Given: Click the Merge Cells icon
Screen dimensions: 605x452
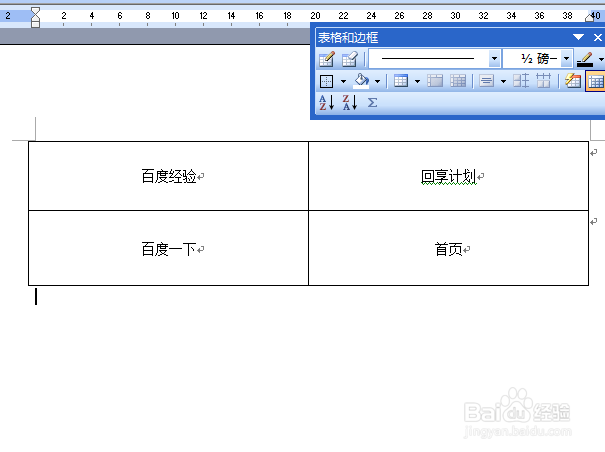Looking at the screenshot, I should point(435,81).
